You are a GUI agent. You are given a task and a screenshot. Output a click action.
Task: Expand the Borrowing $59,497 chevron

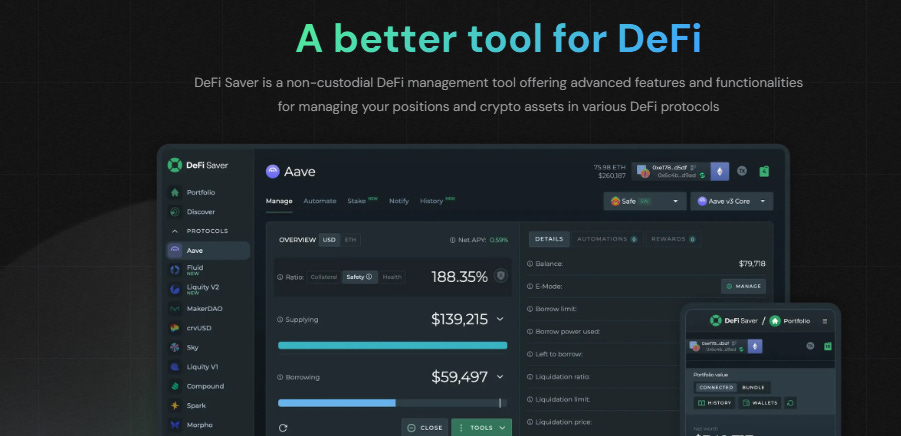click(x=500, y=377)
